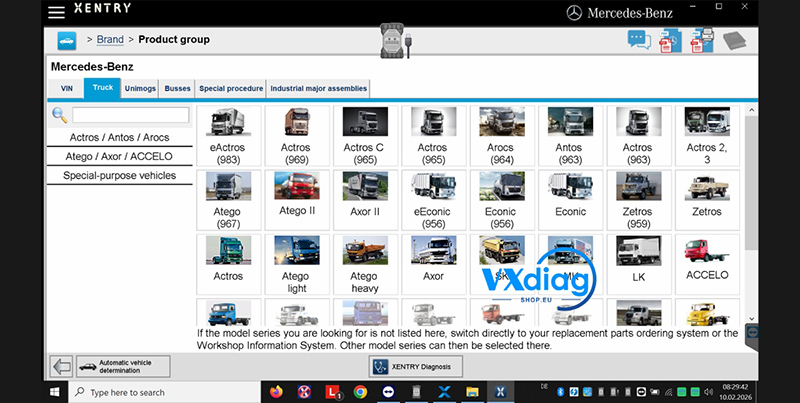
Task: Click the blue X app taskbar icon
Action: point(444,392)
